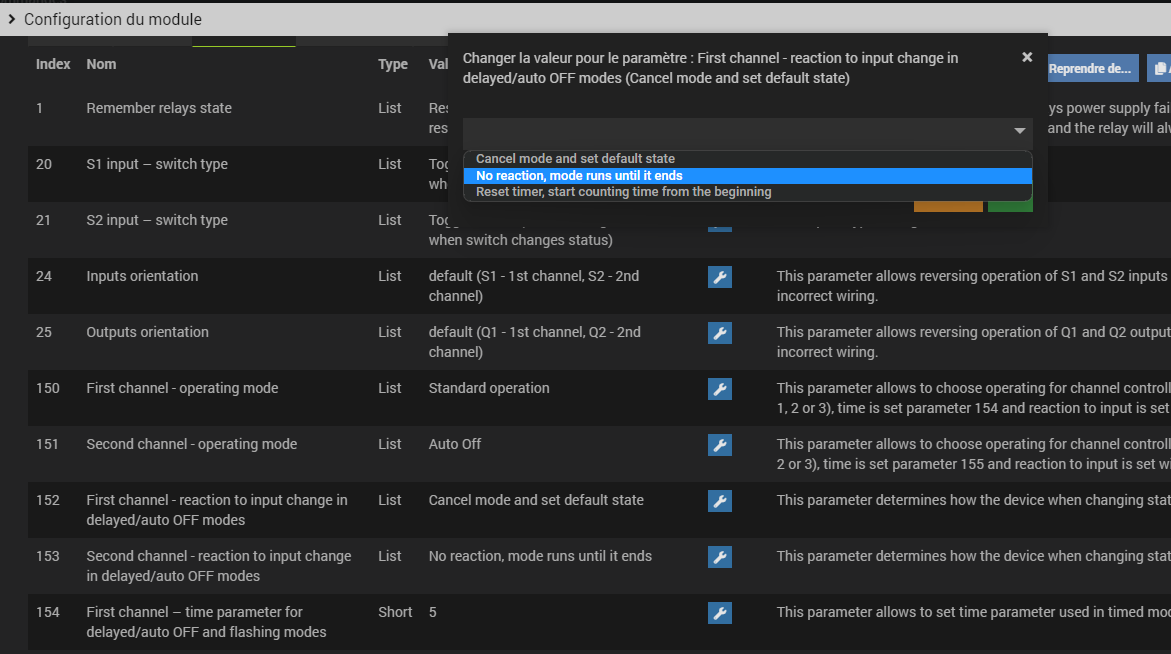
Task: Click wrench icon for Outputs orientation parameter
Action: pos(720,333)
